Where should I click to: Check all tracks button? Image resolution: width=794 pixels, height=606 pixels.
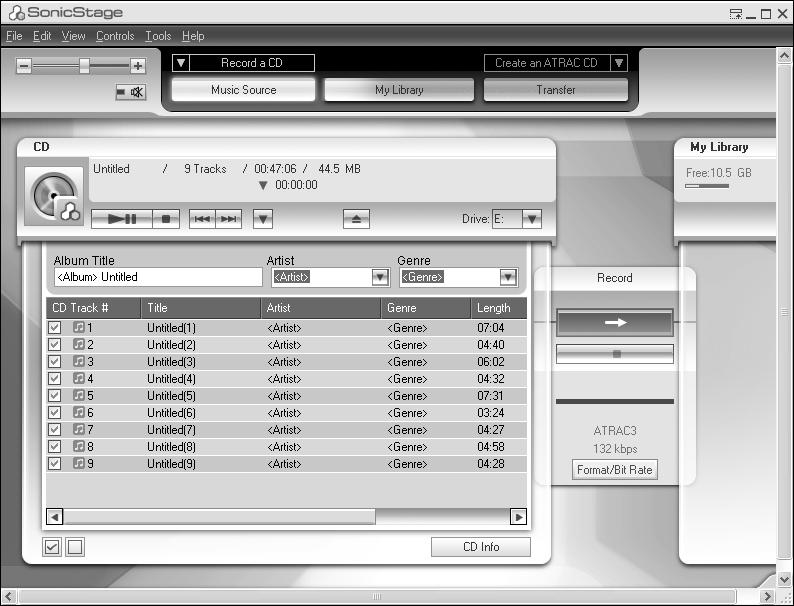[x=52, y=547]
